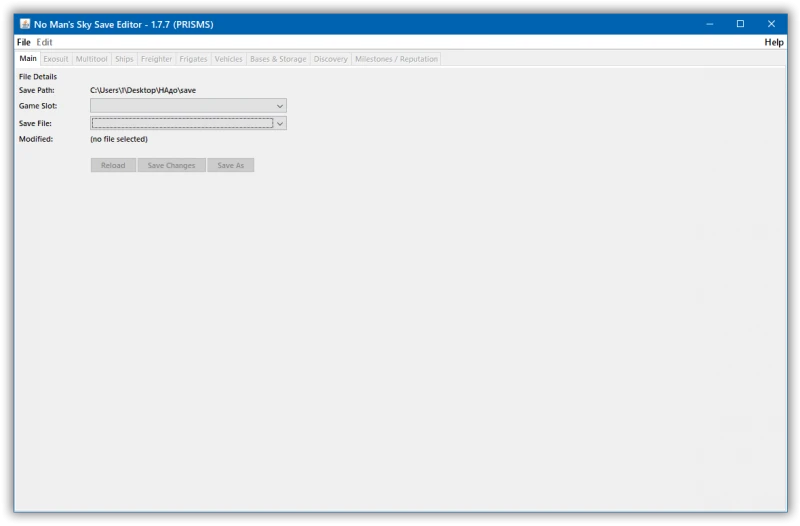Switch to the Freighter tab

tap(156, 59)
